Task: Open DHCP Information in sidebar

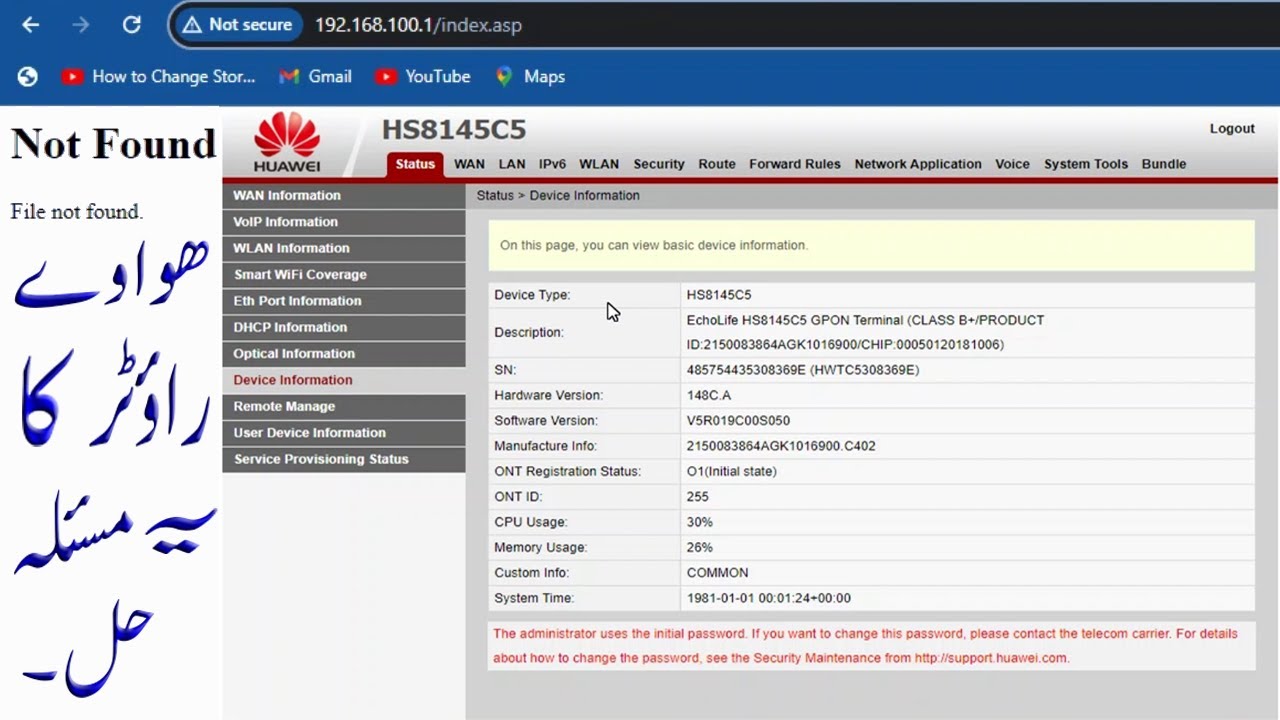Action: (343, 327)
